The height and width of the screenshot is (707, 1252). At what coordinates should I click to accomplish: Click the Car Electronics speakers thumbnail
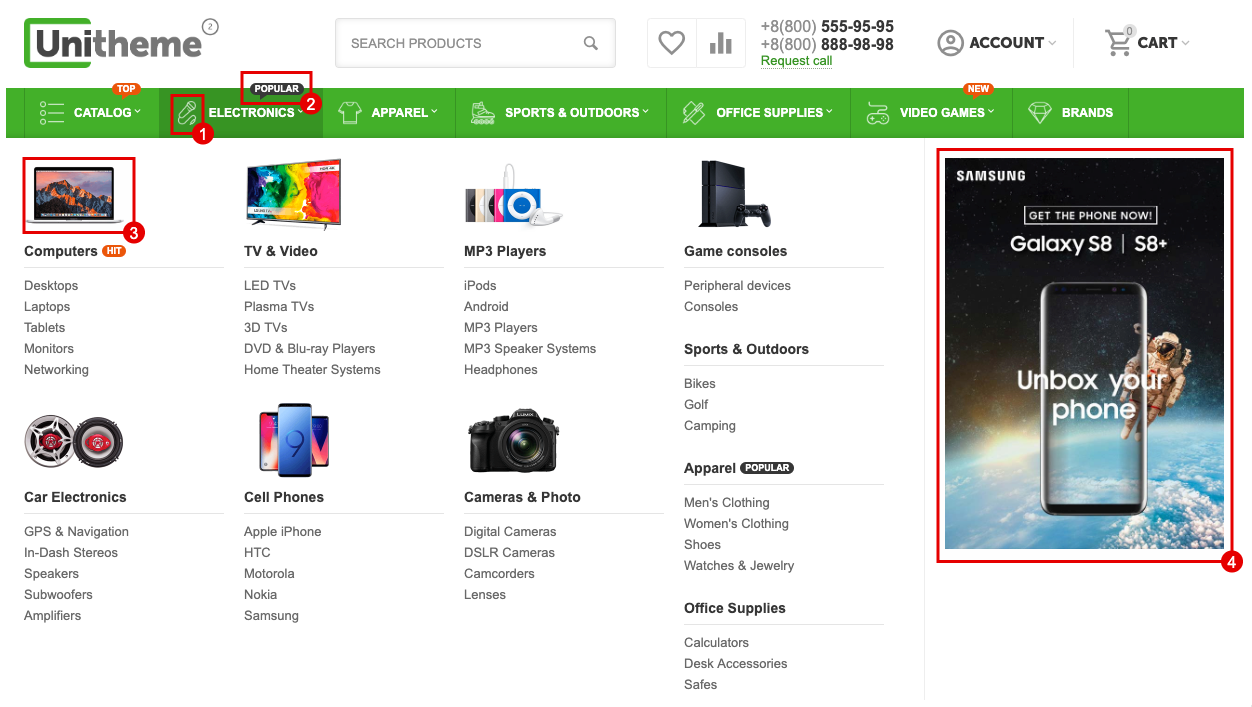coord(73,442)
